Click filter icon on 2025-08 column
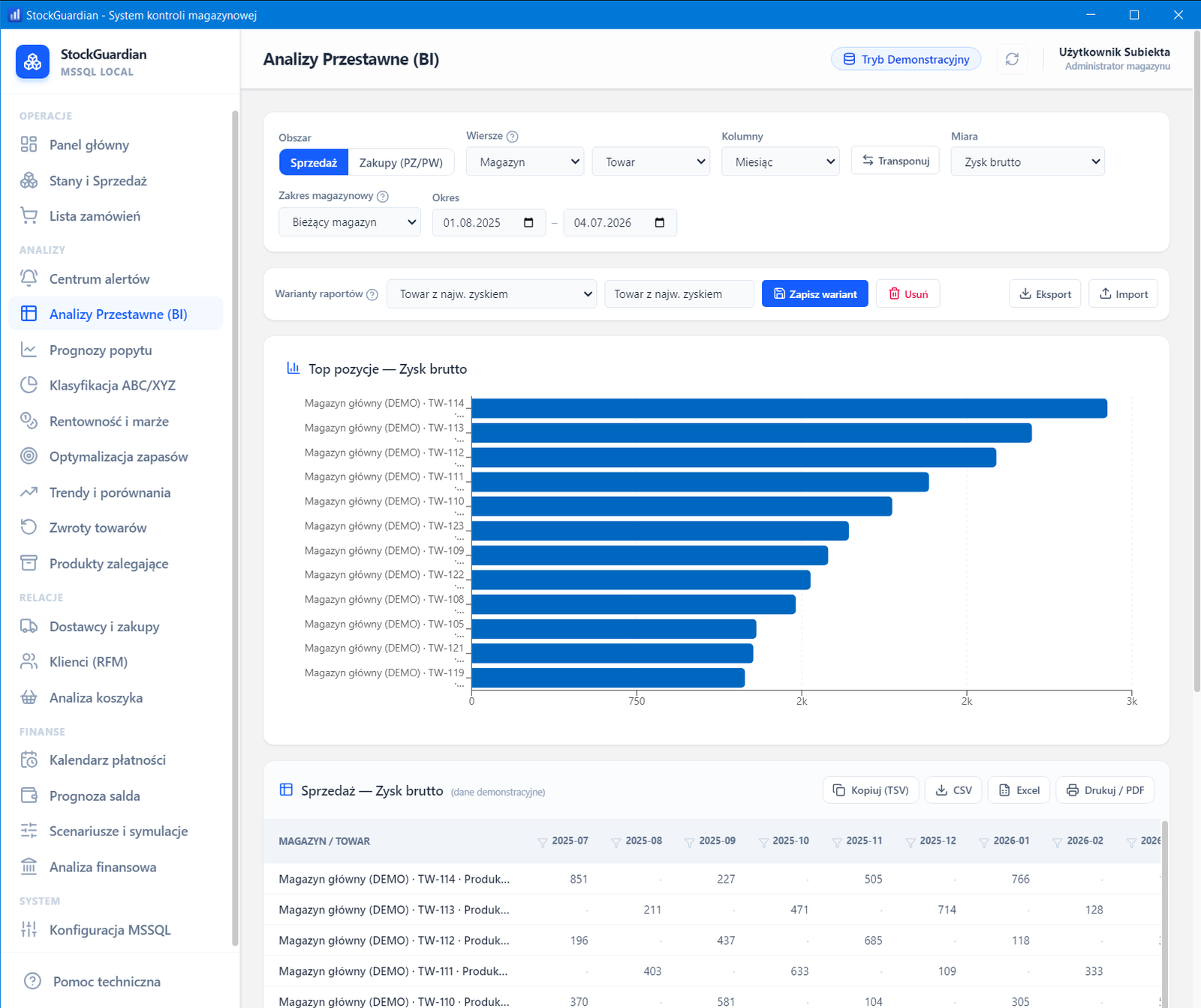 click(x=616, y=842)
